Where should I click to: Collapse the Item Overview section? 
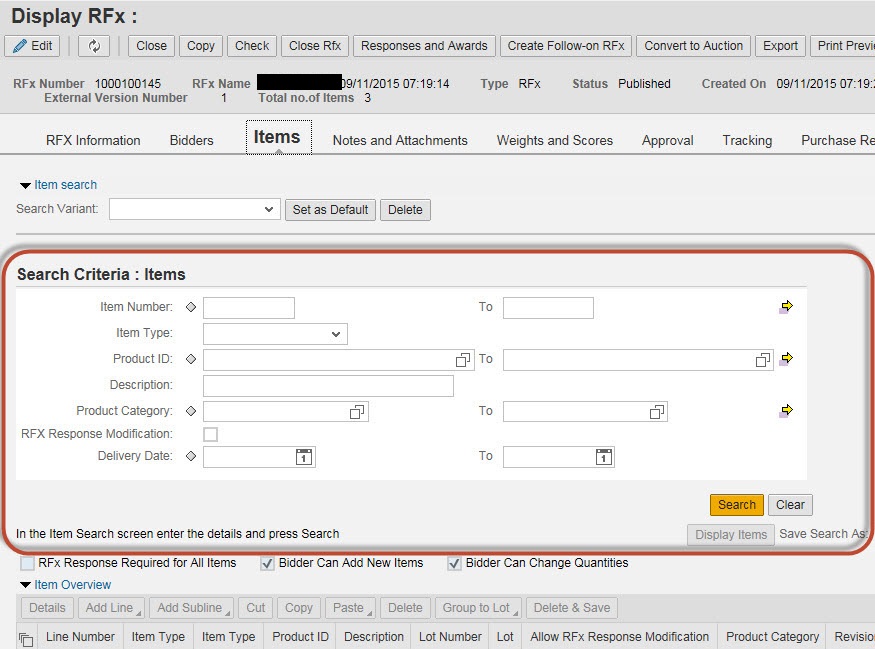[x=25, y=585]
